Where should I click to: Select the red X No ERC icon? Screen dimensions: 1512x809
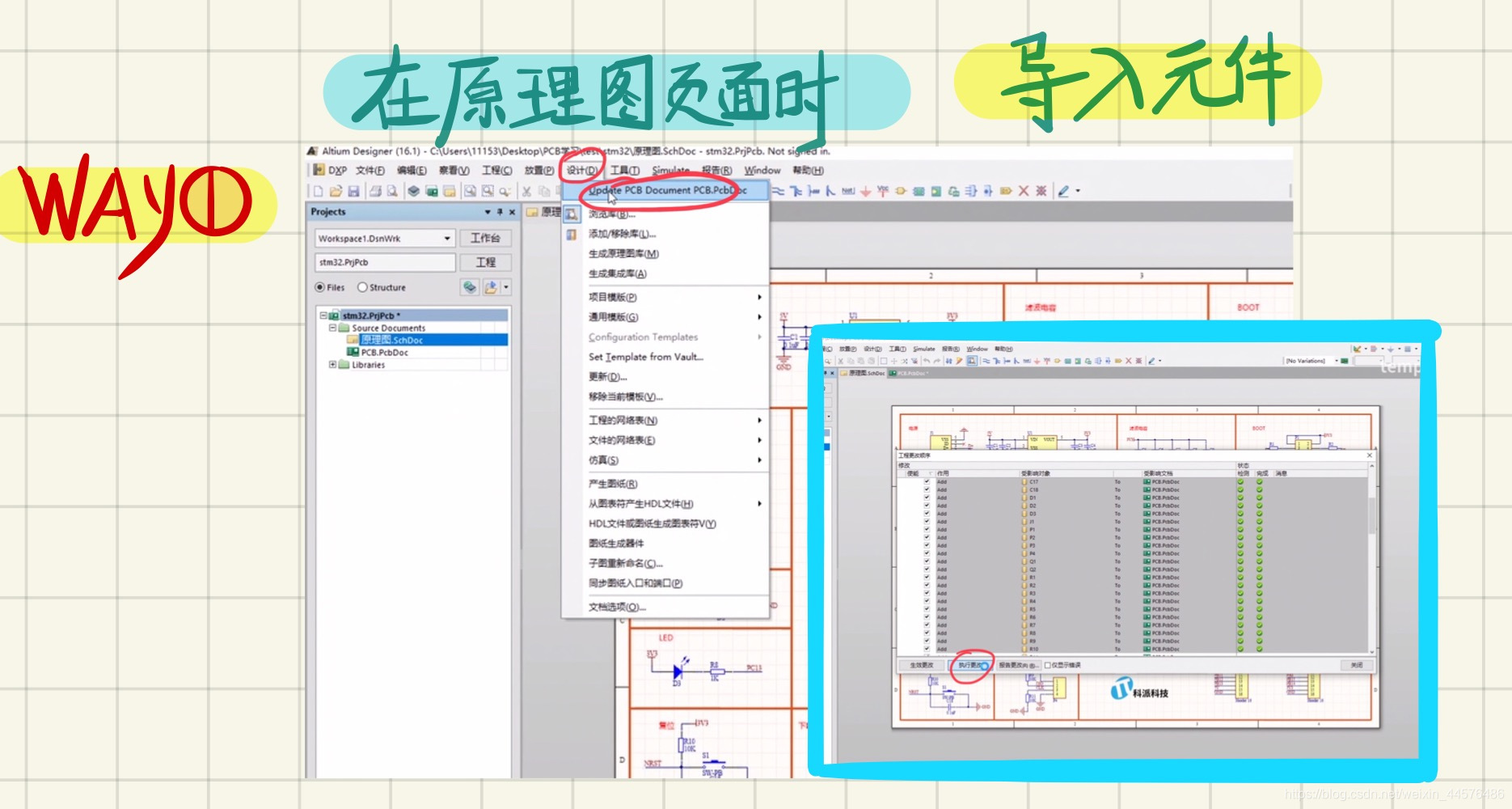pyautogui.click(x=1024, y=191)
